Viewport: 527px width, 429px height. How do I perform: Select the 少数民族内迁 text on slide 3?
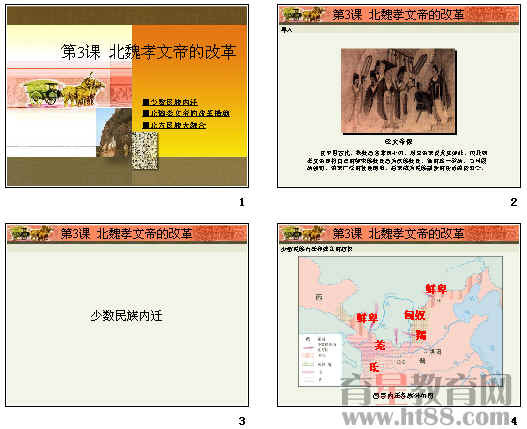(x=126, y=315)
